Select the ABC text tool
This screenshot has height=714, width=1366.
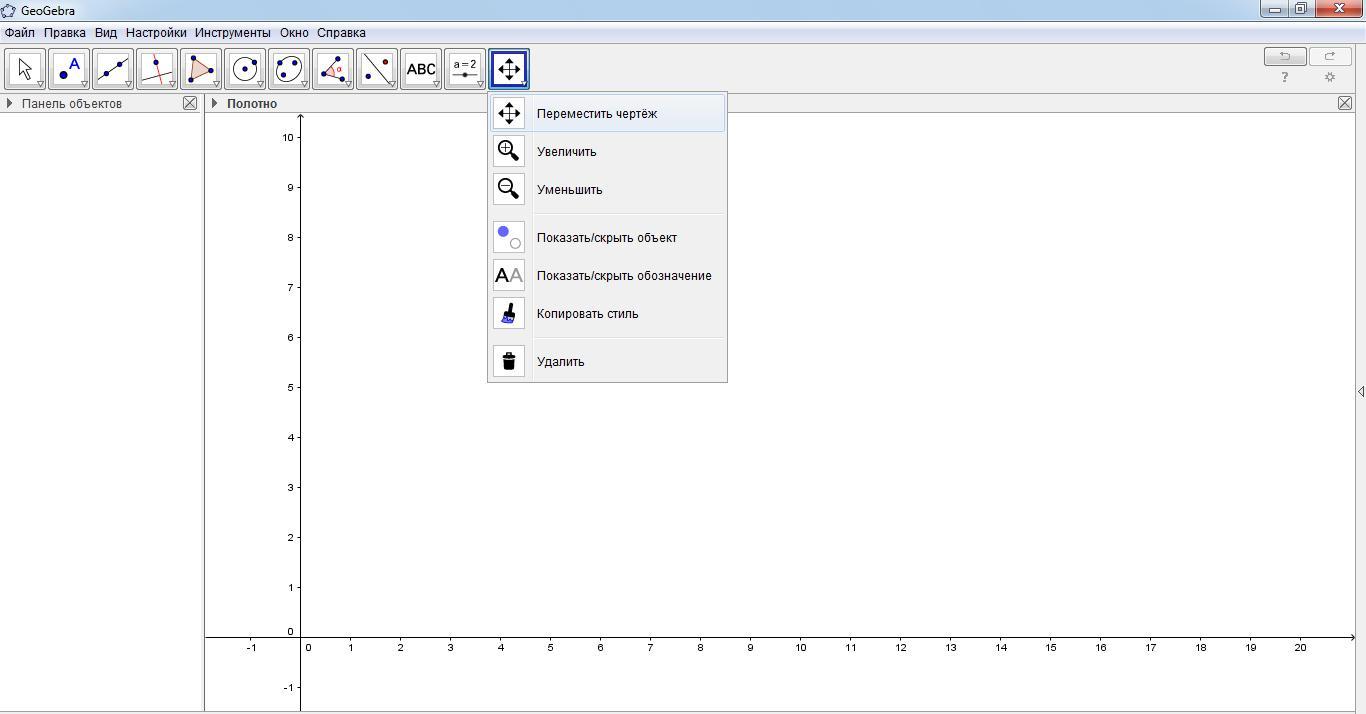(421, 69)
